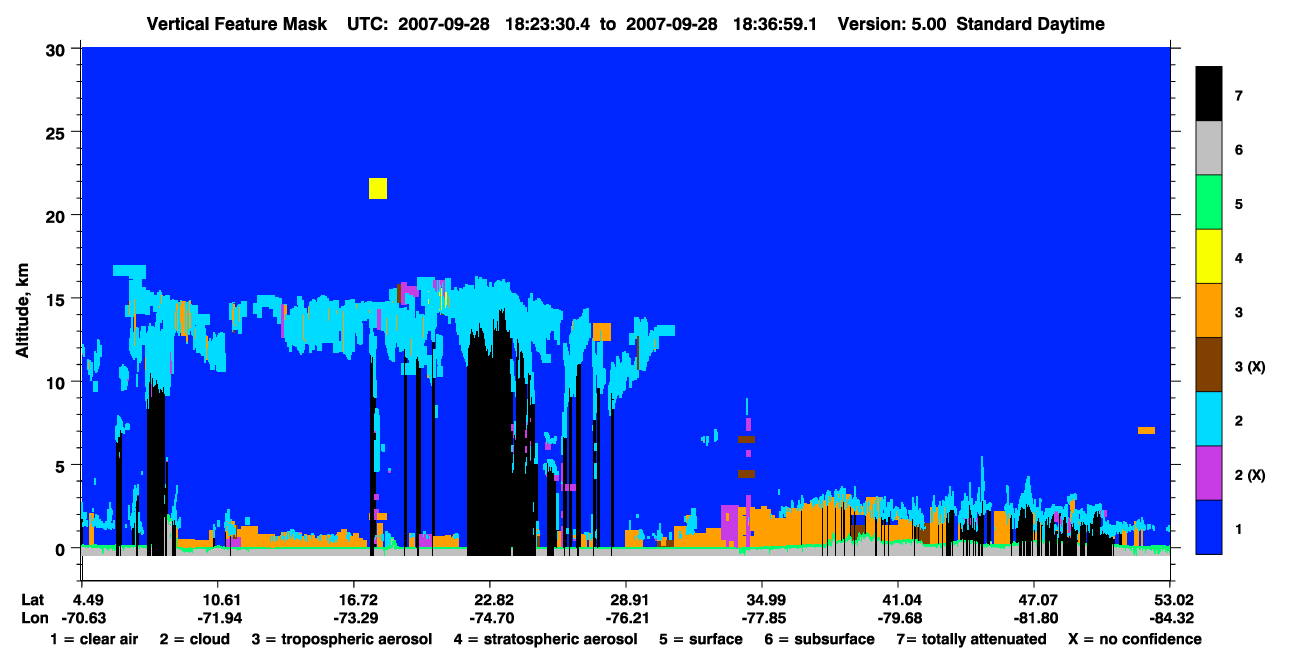This screenshot has height=667, width=1300.
Task: Click the '3 = tropospheric aerosol' key text
Action: click(x=342, y=639)
